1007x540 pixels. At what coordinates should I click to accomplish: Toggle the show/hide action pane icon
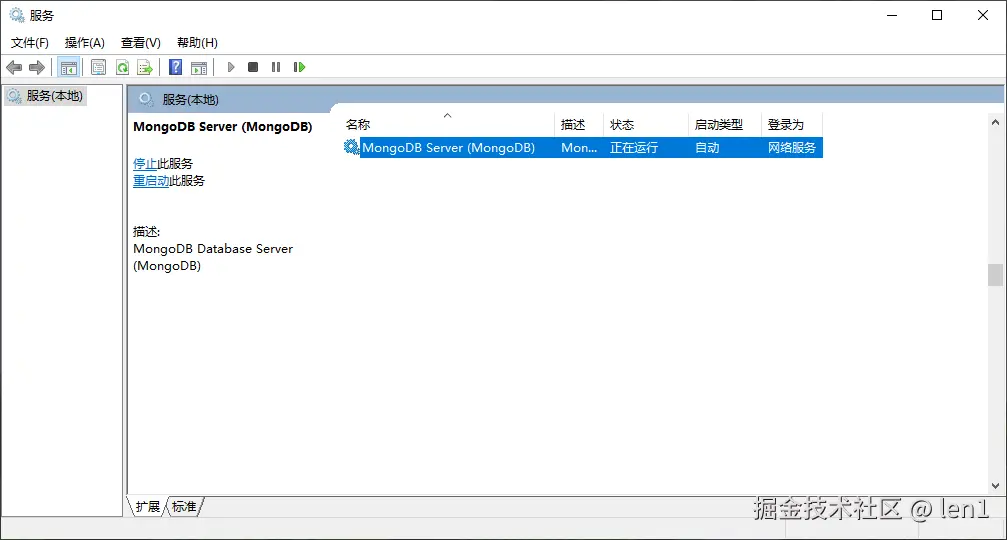coord(200,67)
